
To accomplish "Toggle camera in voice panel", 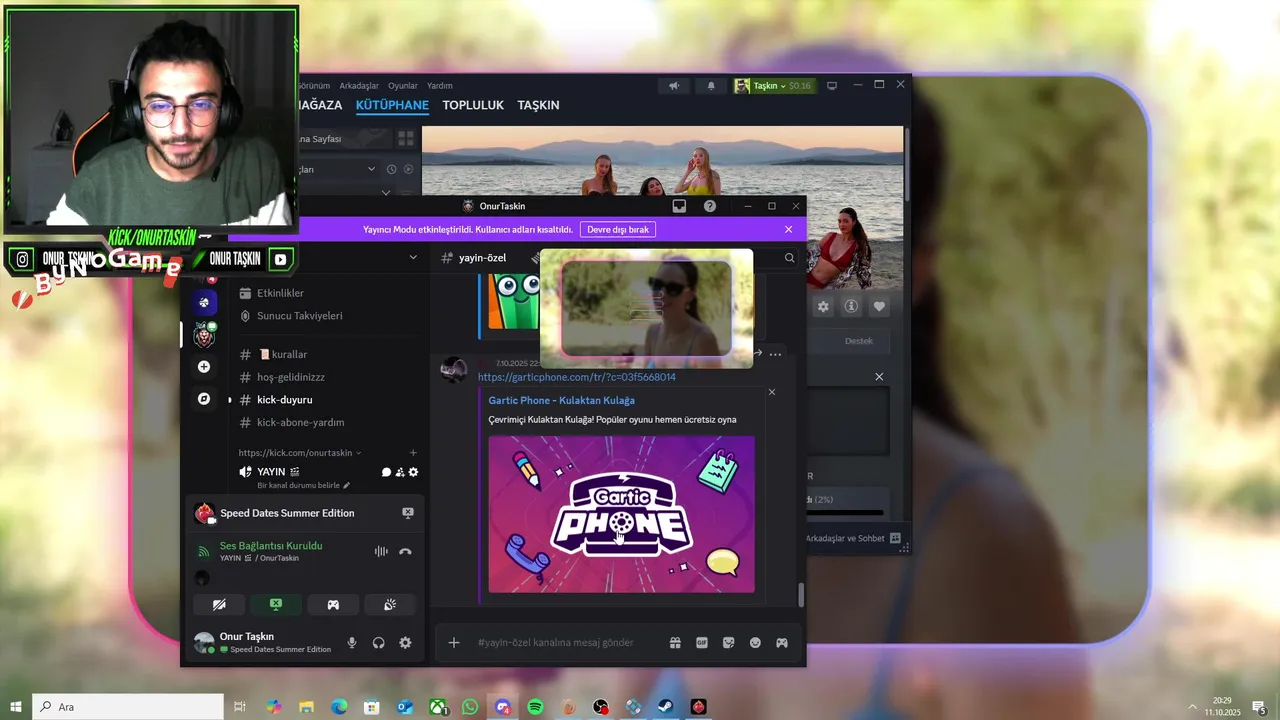I will pos(219,604).
